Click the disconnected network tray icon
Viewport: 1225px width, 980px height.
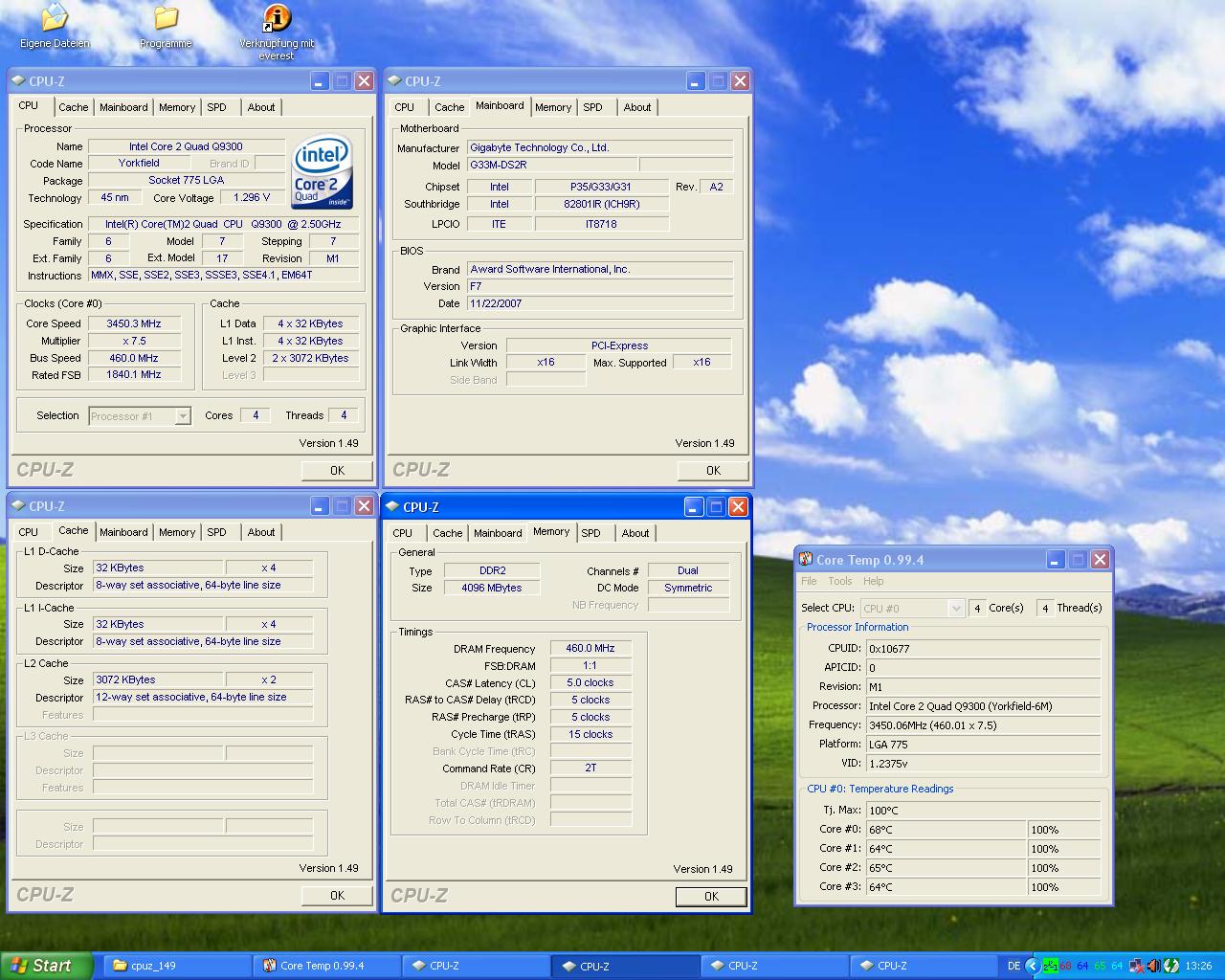pyautogui.click(x=1137, y=966)
